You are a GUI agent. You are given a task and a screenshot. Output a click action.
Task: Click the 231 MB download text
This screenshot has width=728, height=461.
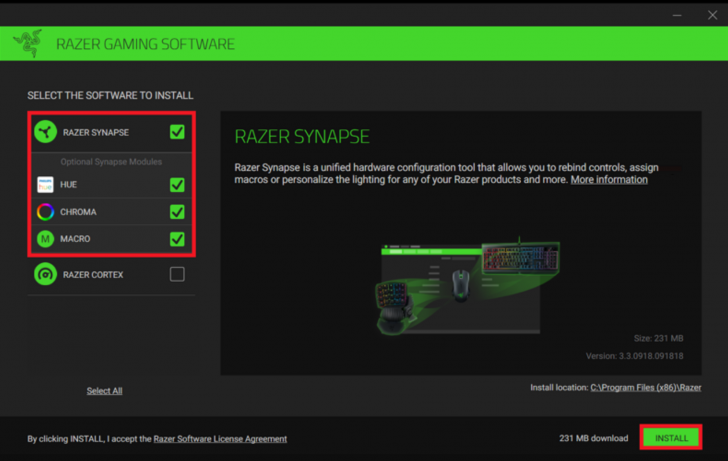[x=593, y=438]
